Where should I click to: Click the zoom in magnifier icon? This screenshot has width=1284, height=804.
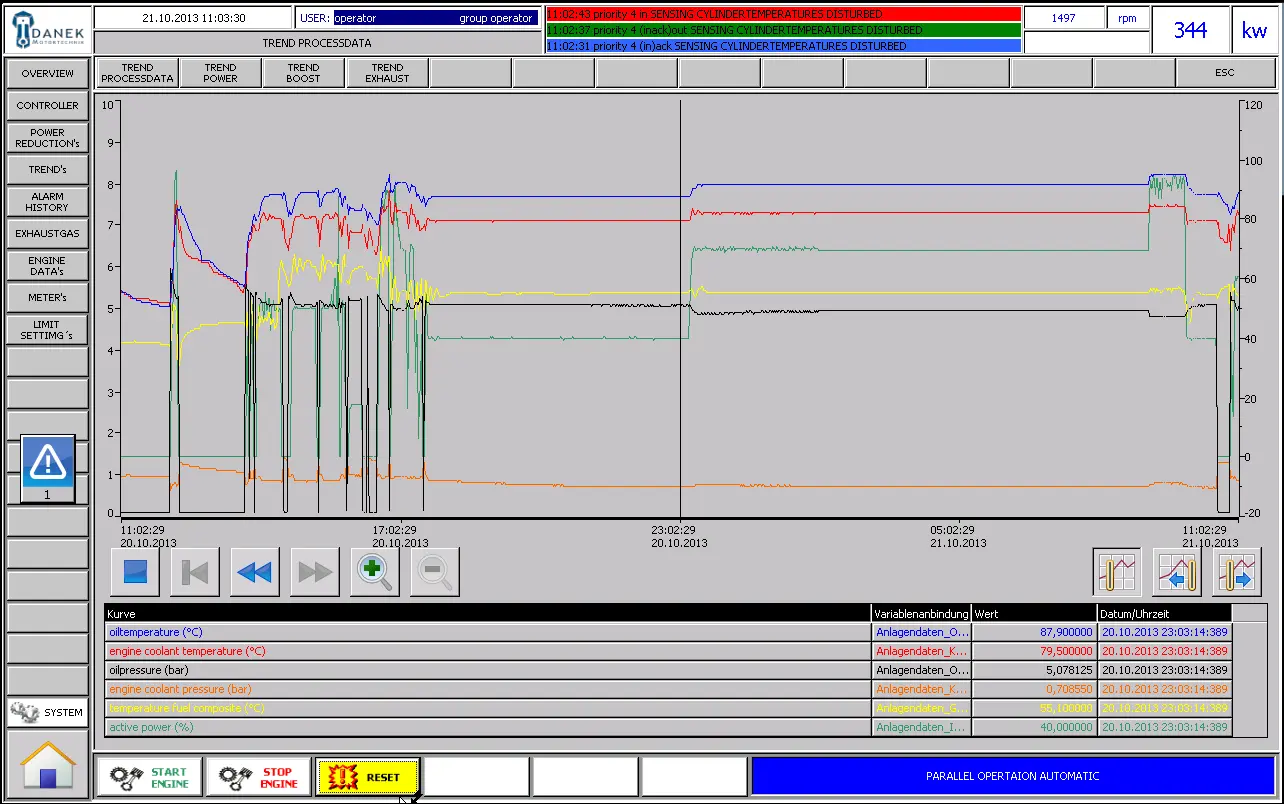pos(375,572)
